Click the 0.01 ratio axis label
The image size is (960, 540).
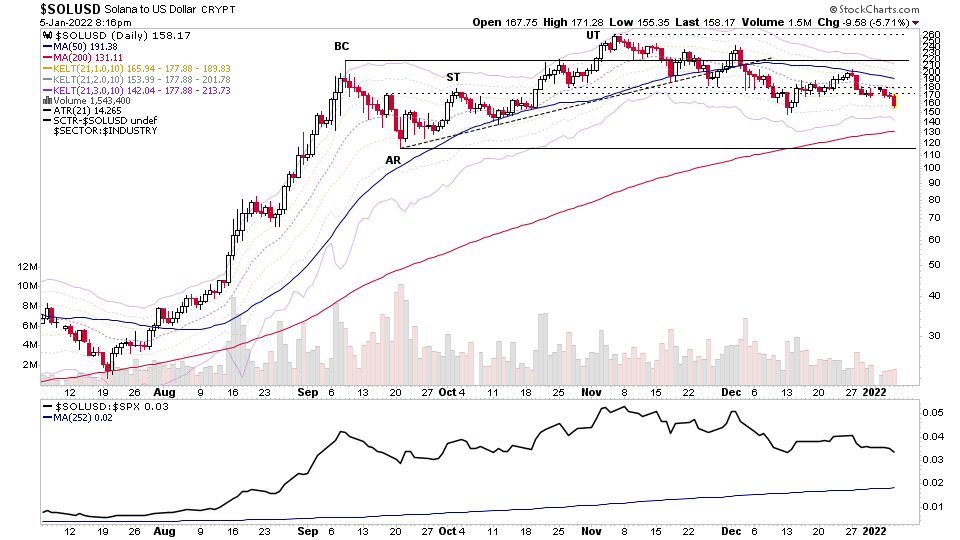coord(932,506)
